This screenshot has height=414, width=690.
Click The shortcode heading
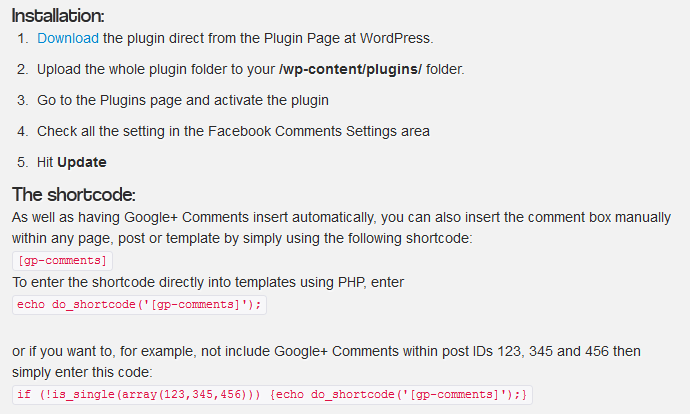point(73,194)
